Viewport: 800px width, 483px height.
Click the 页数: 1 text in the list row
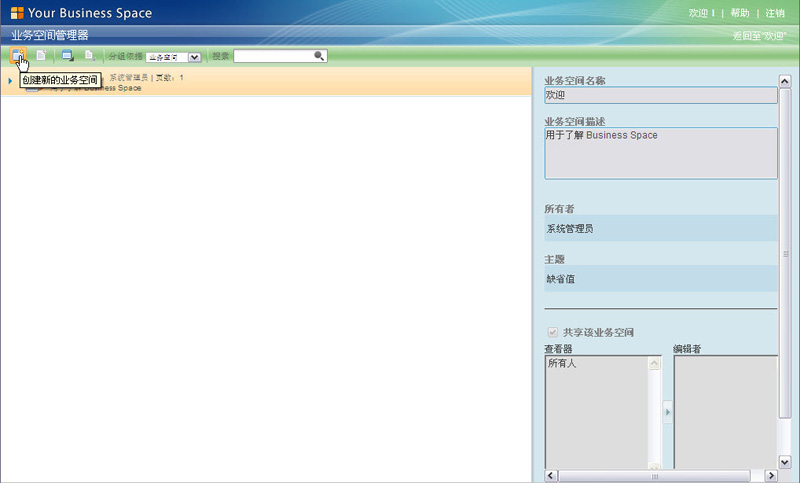tap(169, 78)
